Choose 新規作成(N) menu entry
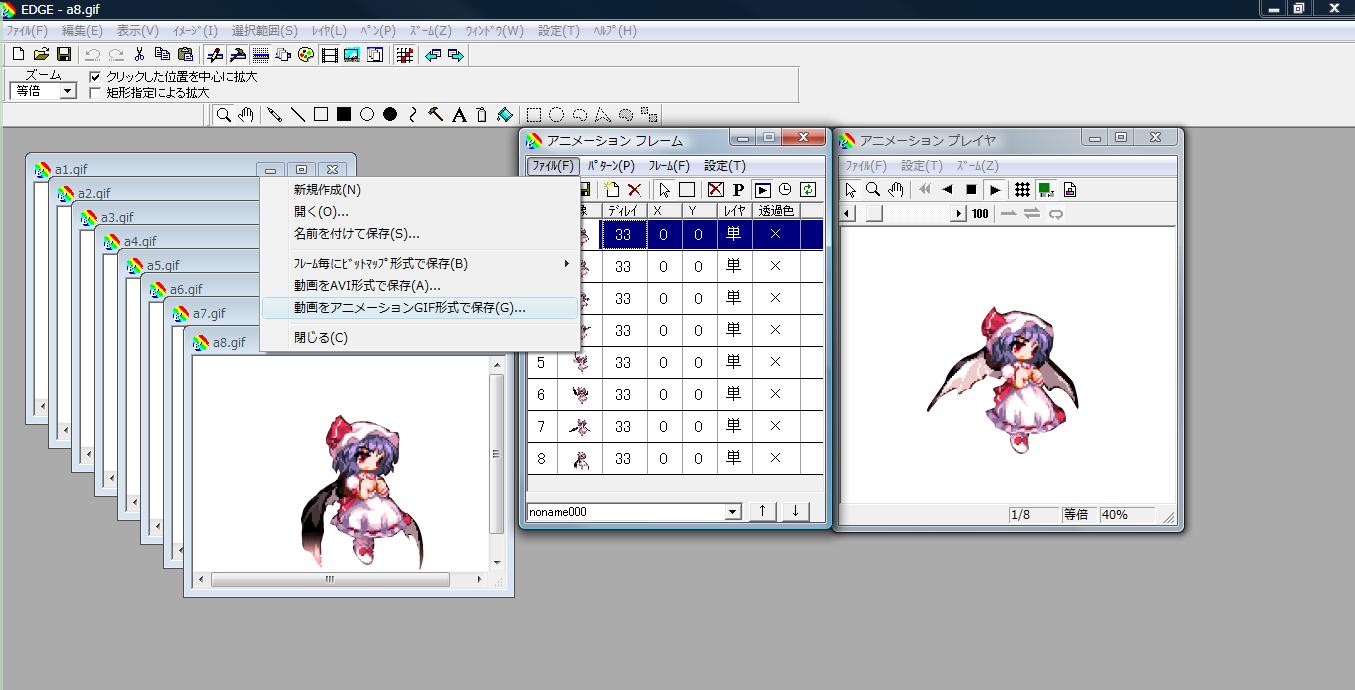 click(x=420, y=190)
